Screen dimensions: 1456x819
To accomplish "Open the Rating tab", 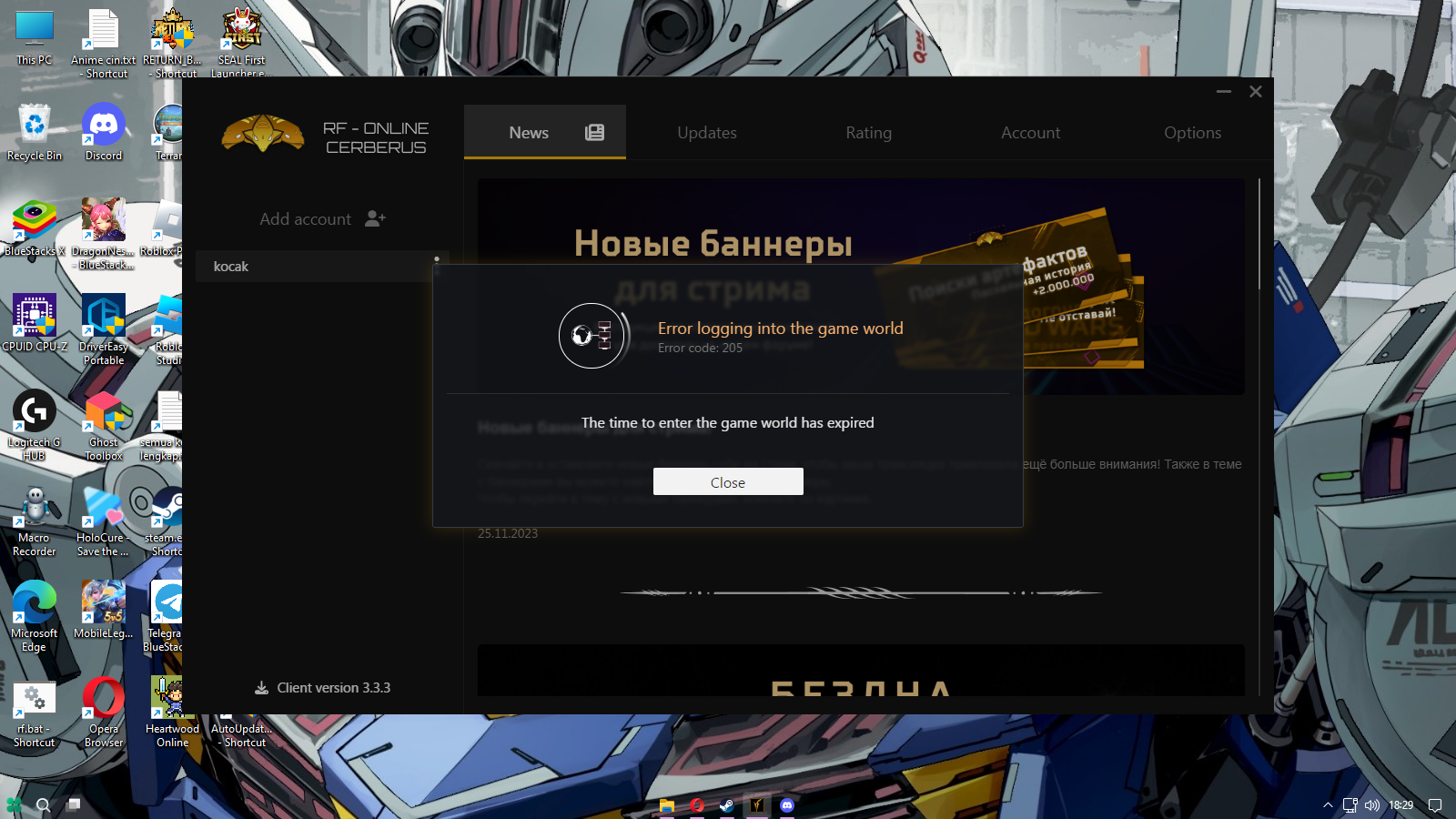I will (x=869, y=132).
